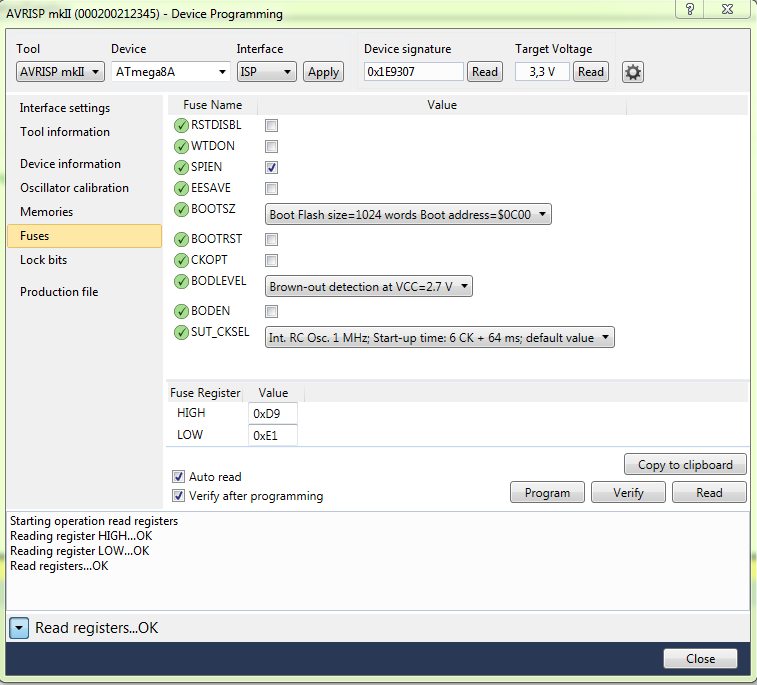Switch to the Memories page

click(x=46, y=212)
